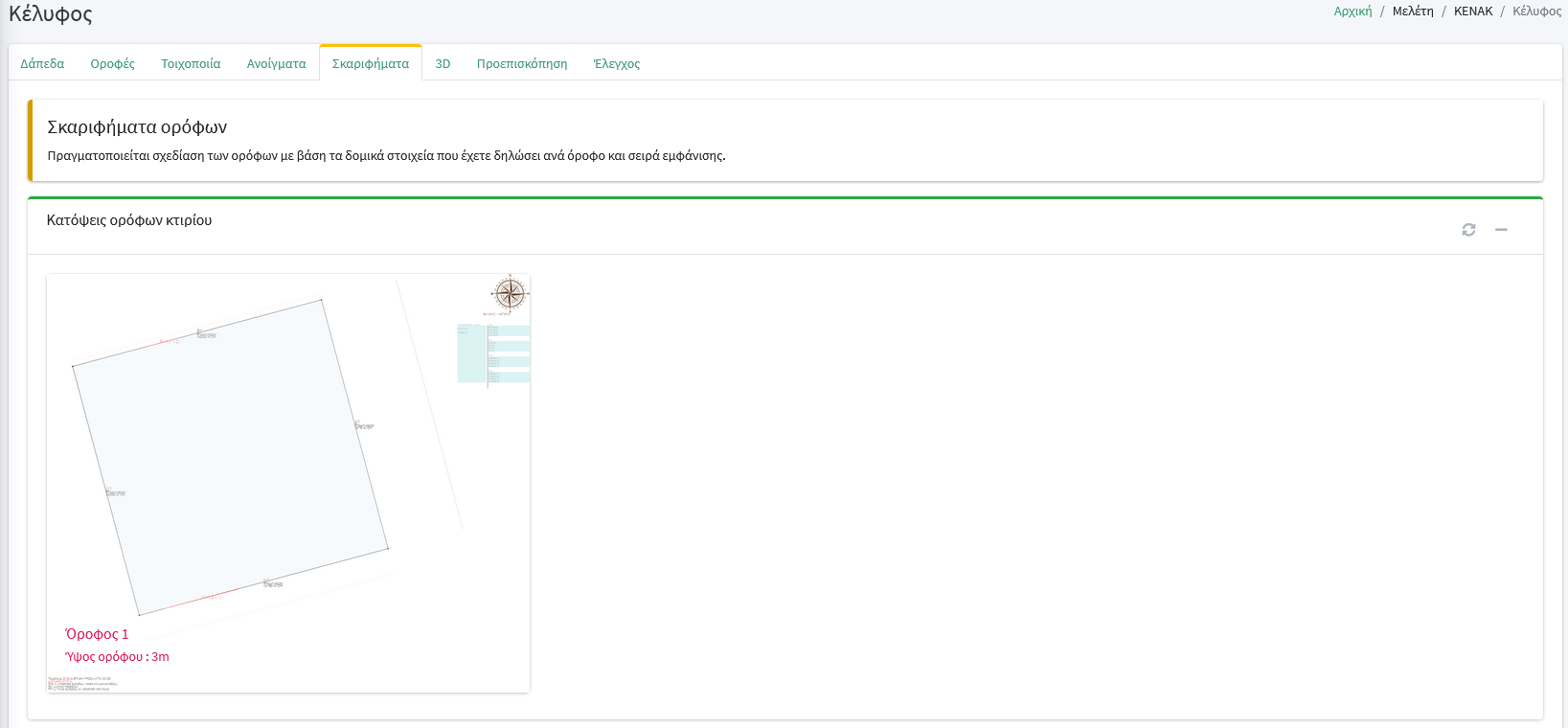Select the active Σκαριφήματα tab

tap(371, 63)
